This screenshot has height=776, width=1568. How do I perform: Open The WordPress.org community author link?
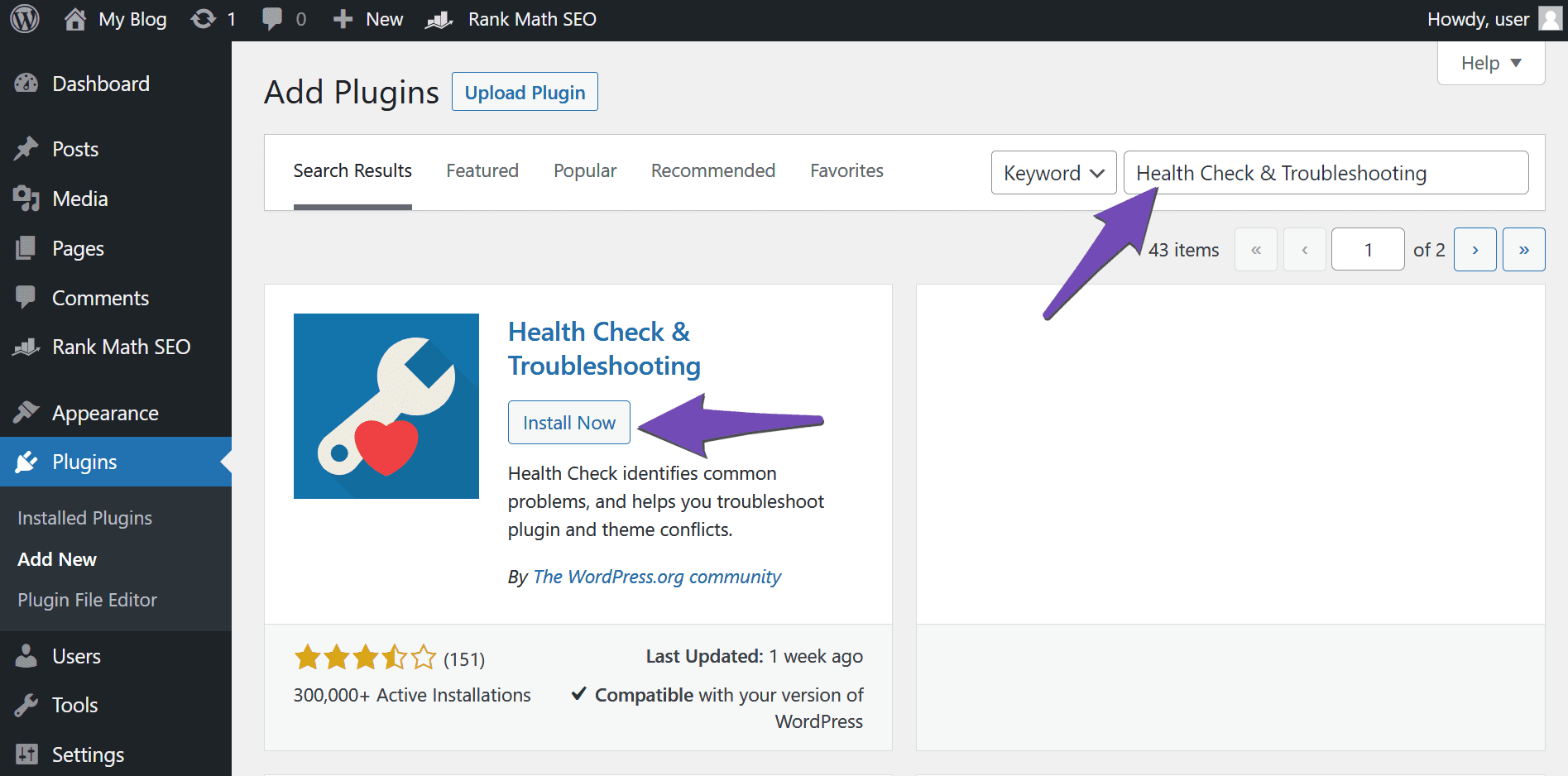[657, 577]
